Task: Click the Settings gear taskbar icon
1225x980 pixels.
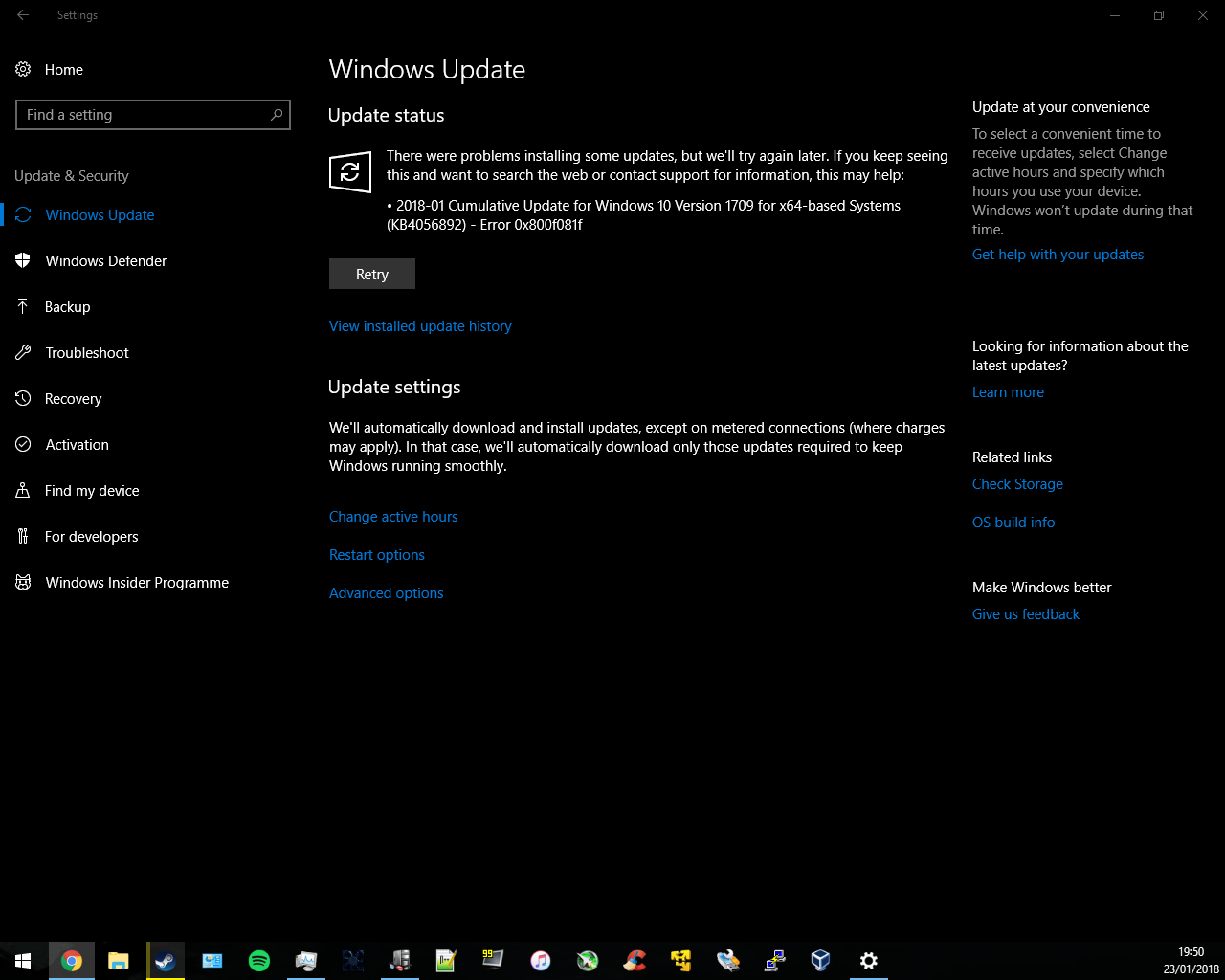Action: coord(868,961)
